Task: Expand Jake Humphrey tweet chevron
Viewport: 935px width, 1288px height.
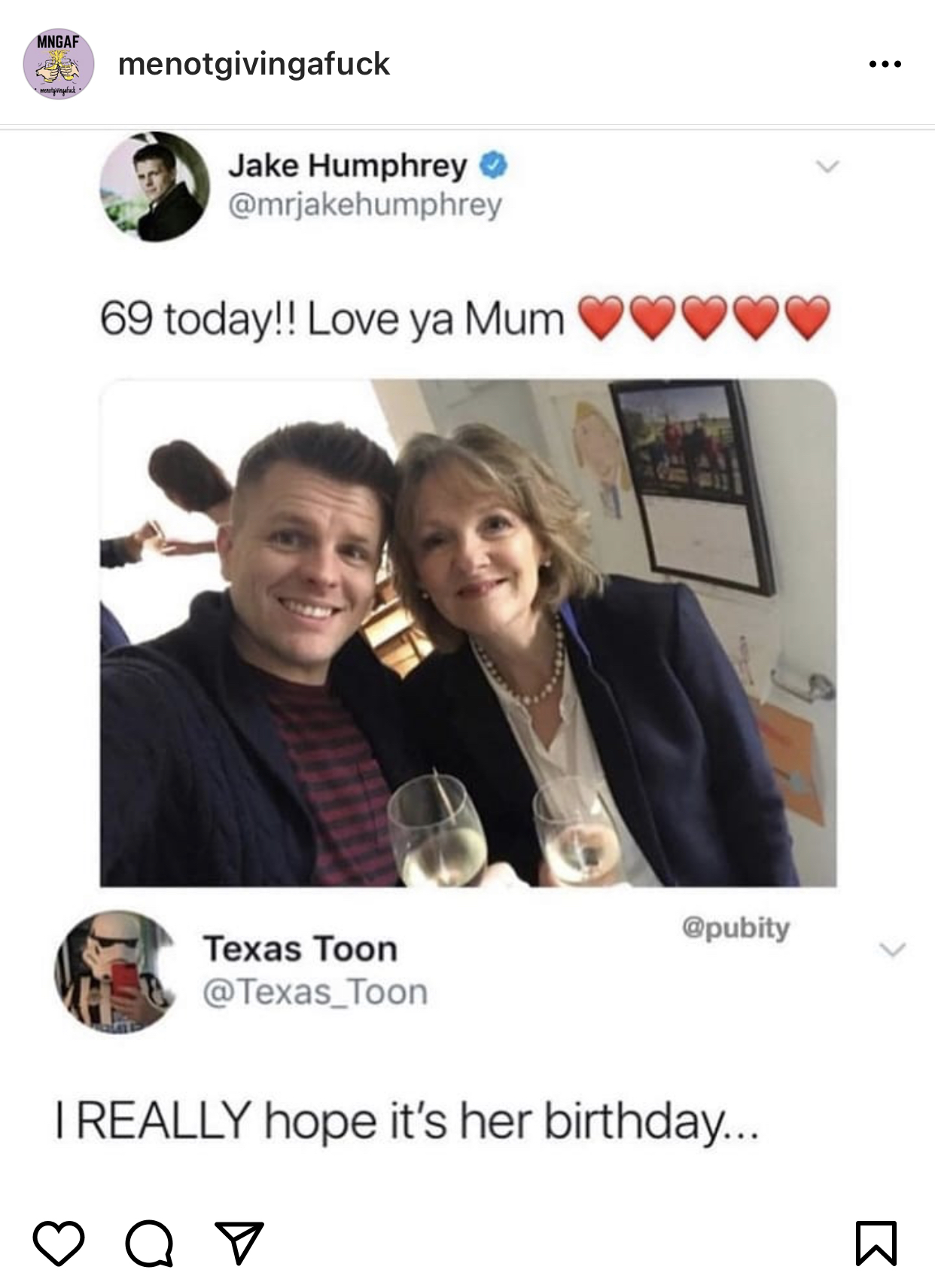Action: (x=827, y=166)
